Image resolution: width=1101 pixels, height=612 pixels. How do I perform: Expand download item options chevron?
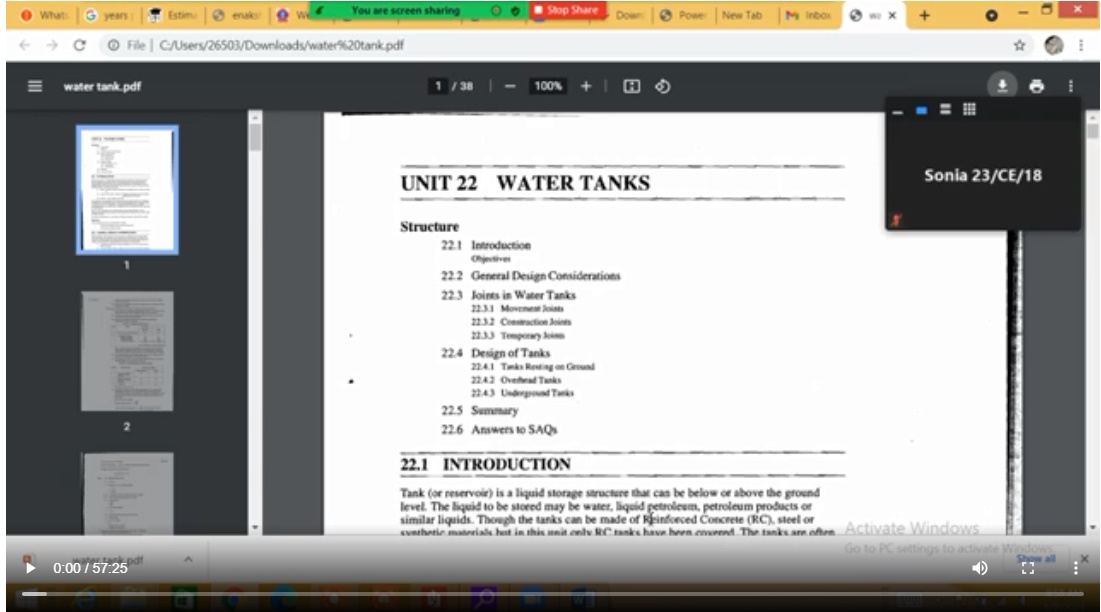click(x=187, y=559)
